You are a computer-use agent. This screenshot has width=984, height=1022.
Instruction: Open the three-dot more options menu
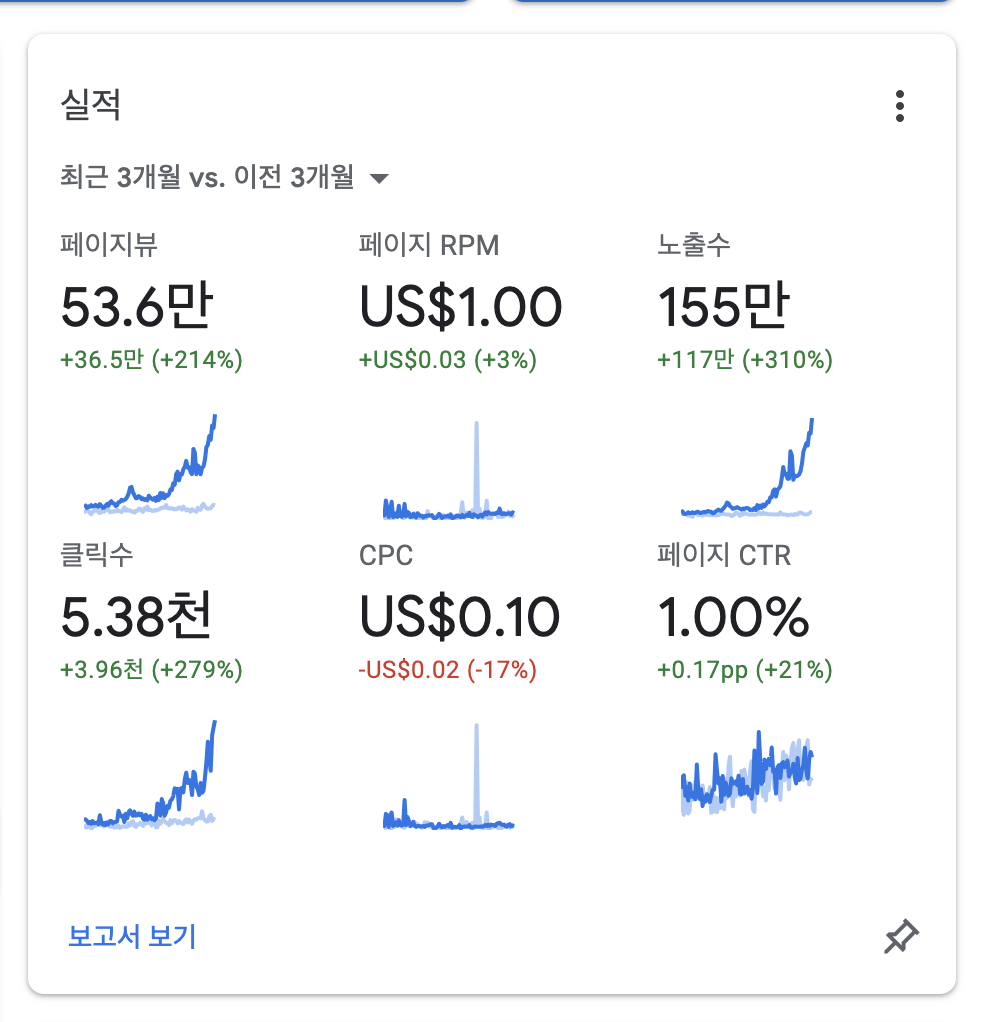[x=900, y=106]
